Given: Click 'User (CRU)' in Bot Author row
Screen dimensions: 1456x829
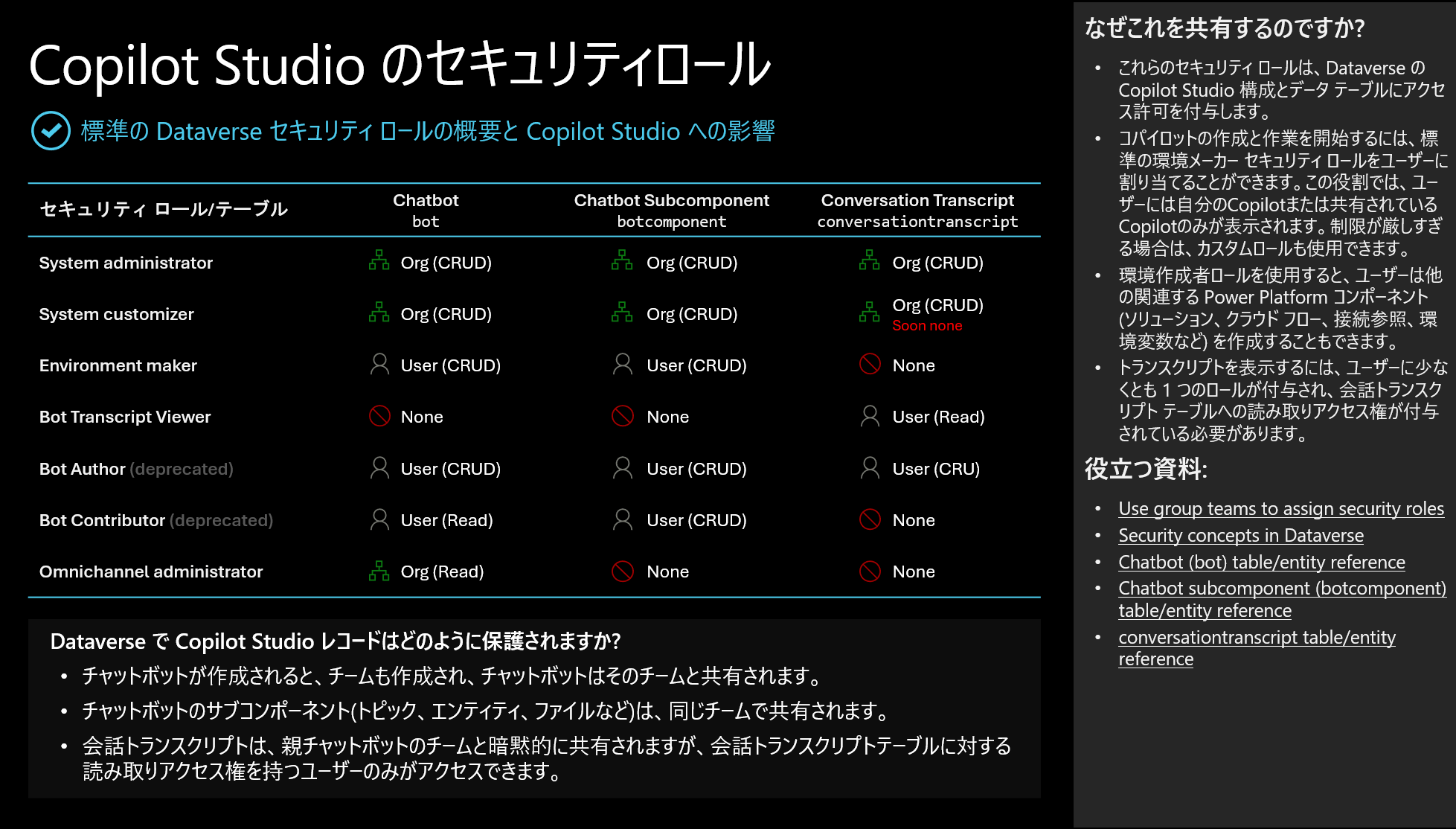Looking at the screenshot, I should [x=936, y=469].
